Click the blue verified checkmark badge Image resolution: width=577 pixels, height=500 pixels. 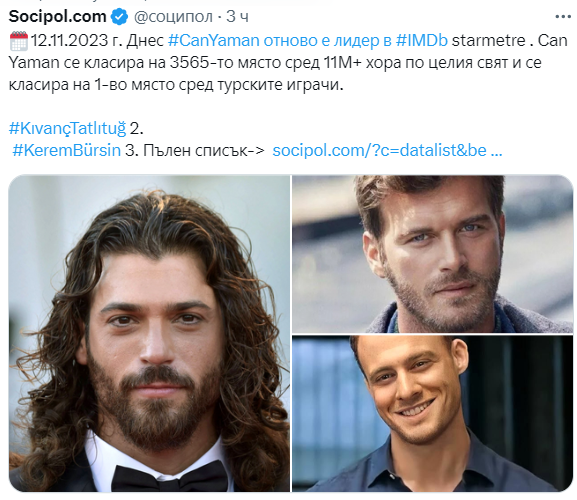119,17
